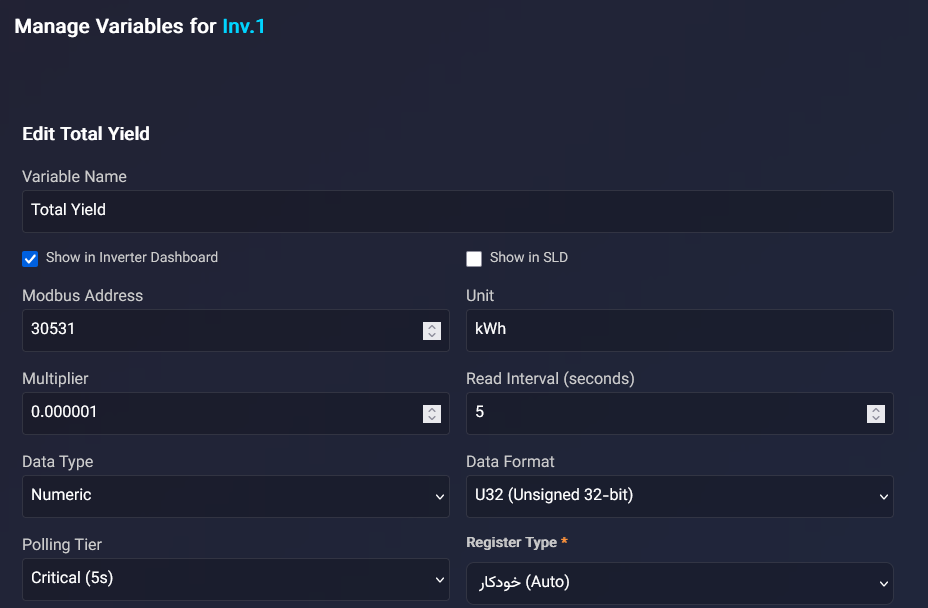
Task: Increase the Multiplier value with up arrow
Action: tap(432, 409)
